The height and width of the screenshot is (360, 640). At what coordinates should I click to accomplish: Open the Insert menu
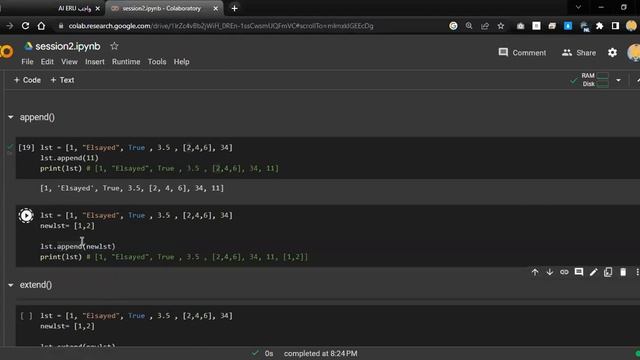[95, 62]
